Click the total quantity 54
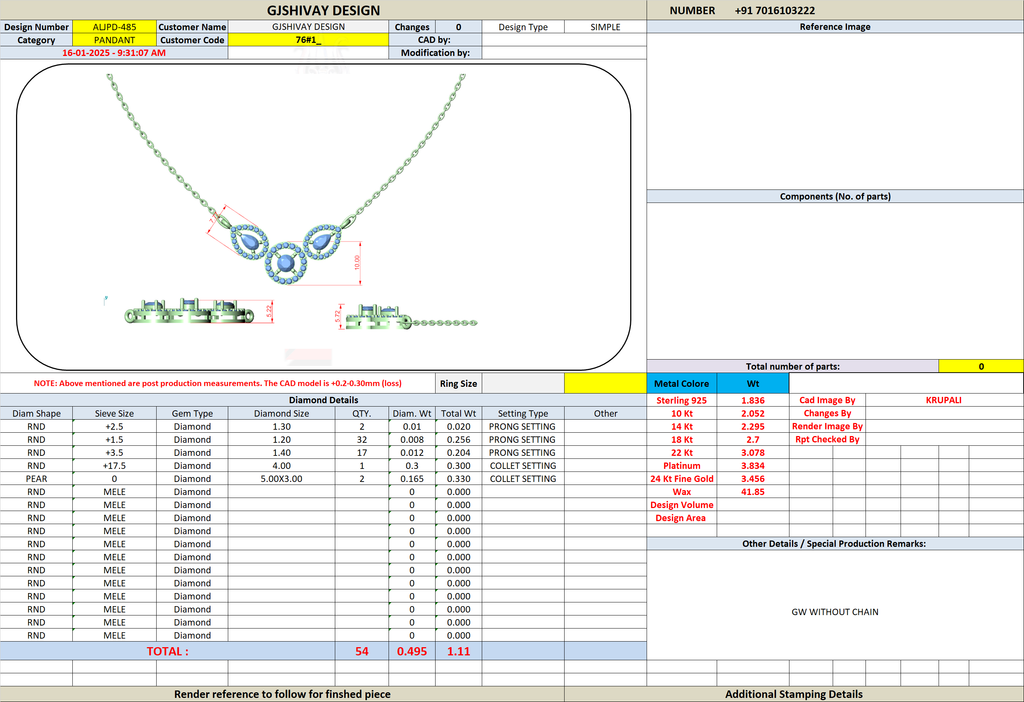This screenshot has width=1024, height=702. click(x=362, y=651)
